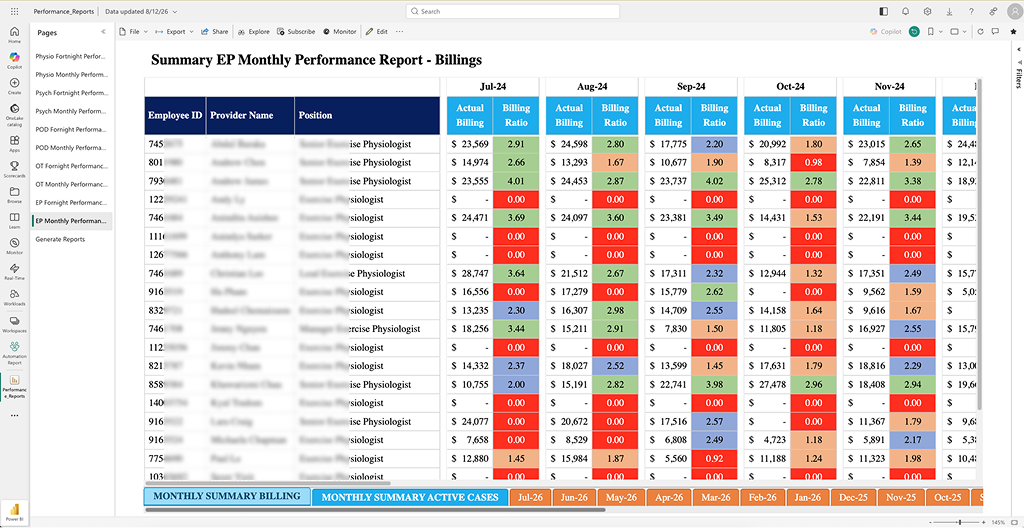Switch to MONTHLY SUMMARY ACTIVE CASES tab
Screen dimensions: 1024x528
coord(410,497)
